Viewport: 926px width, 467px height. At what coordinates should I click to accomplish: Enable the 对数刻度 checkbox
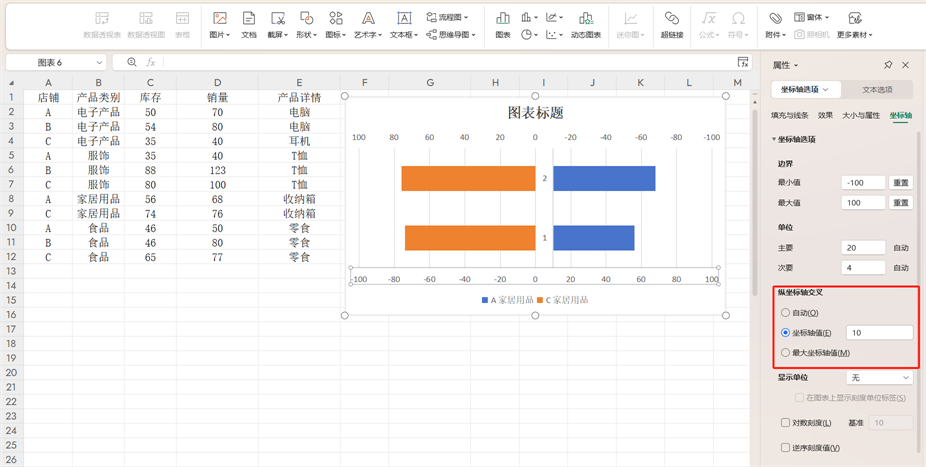(786, 423)
